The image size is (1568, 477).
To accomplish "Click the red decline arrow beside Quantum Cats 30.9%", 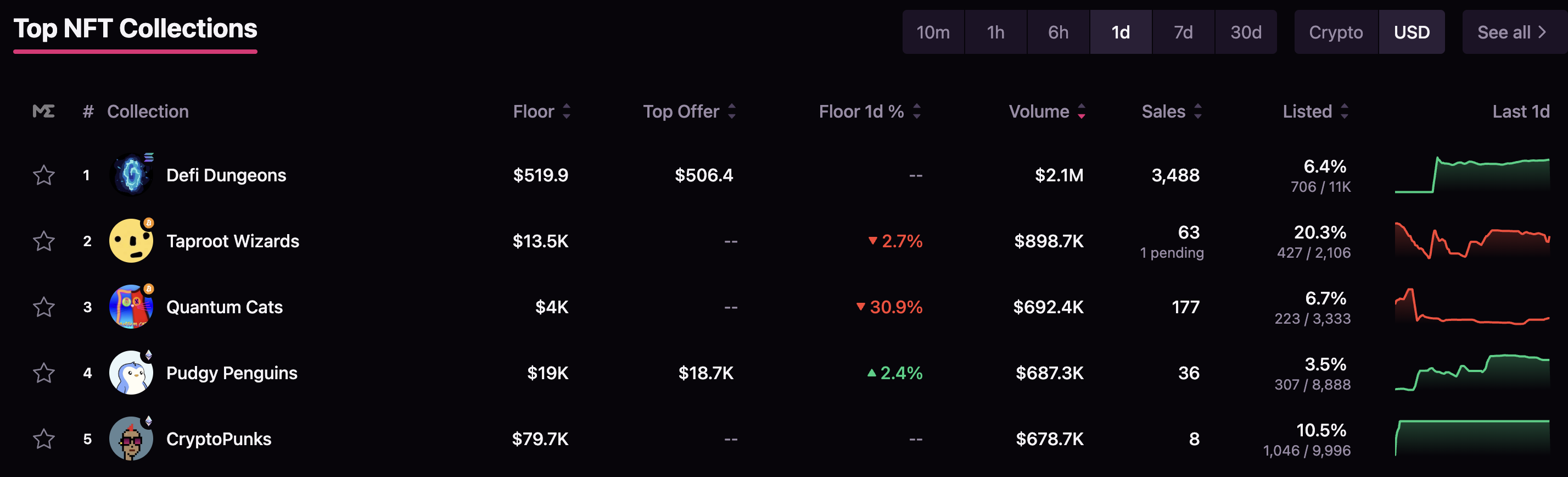I will pos(860,308).
